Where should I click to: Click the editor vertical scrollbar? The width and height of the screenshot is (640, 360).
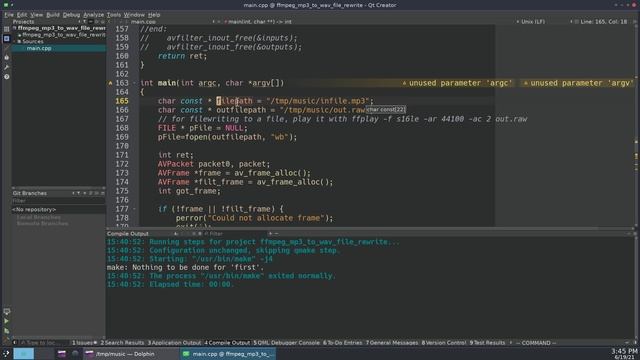pos(636,124)
